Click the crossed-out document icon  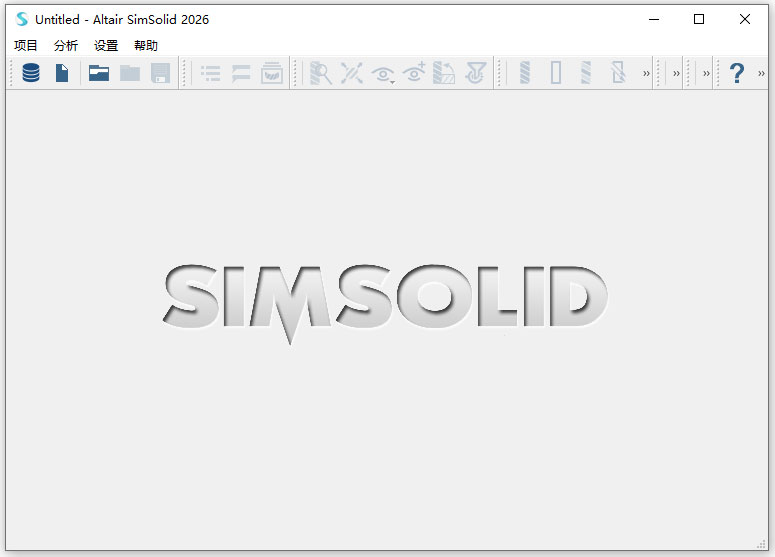[x=617, y=73]
